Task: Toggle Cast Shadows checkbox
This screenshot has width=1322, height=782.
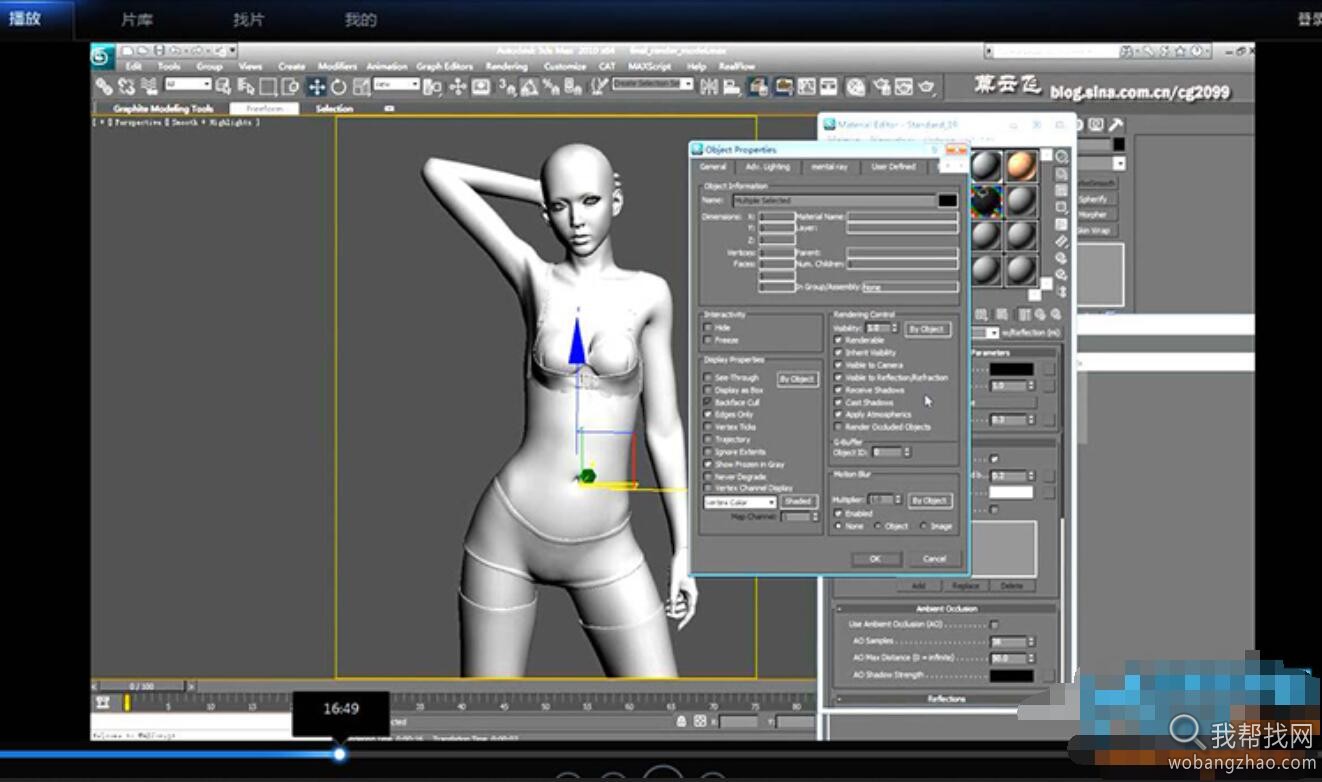Action: 838,402
